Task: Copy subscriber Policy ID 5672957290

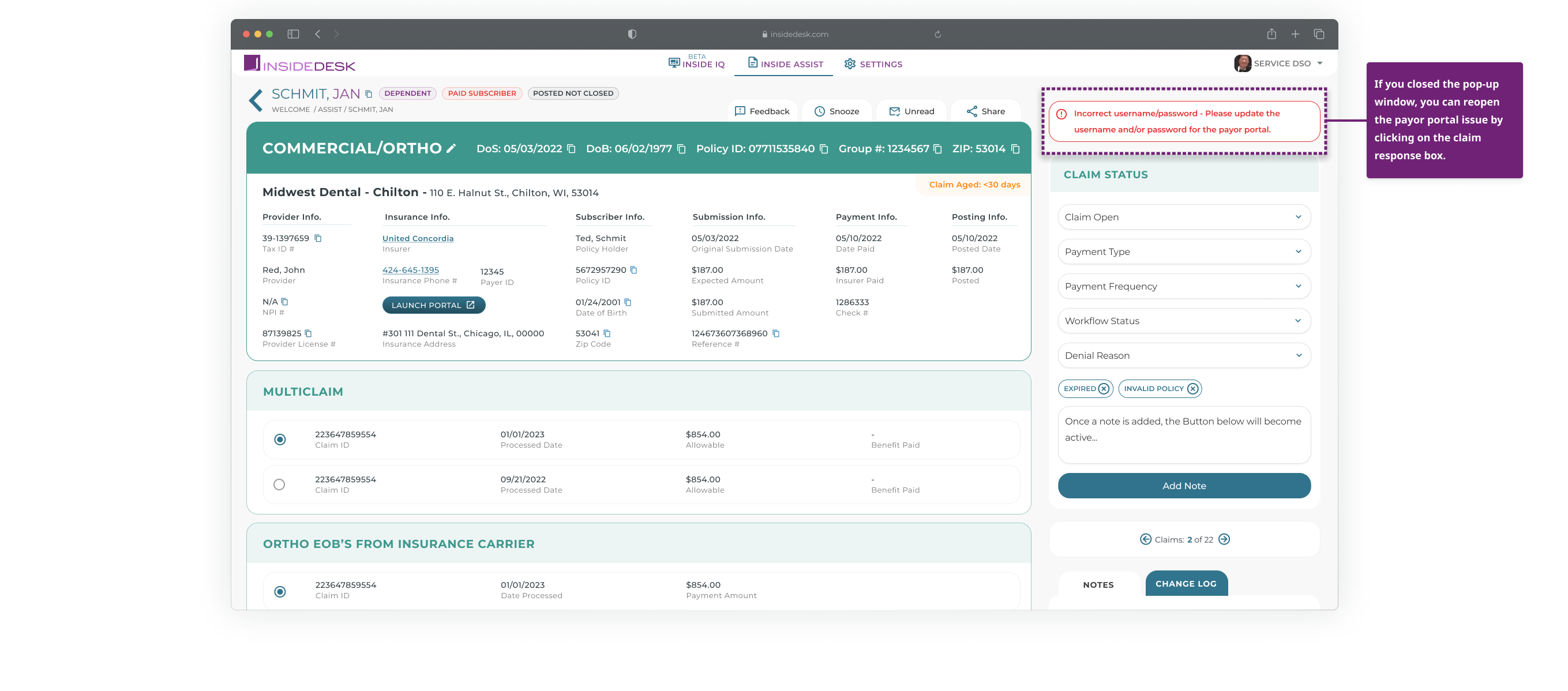Action: click(x=633, y=270)
